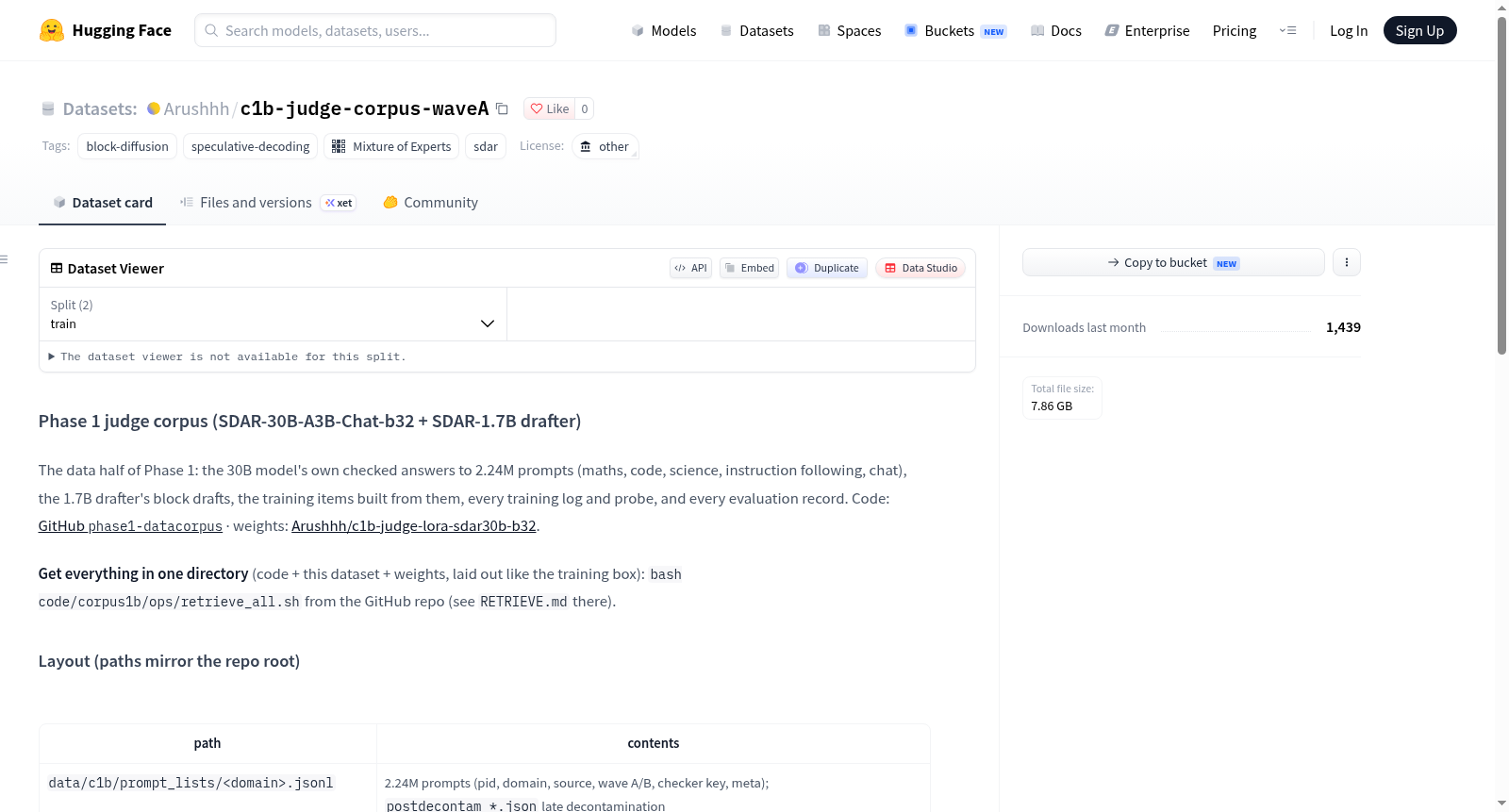Expand the dataset viewer not available message
The width and height of the screenshot is (1509, 812).
pos(226,356)
